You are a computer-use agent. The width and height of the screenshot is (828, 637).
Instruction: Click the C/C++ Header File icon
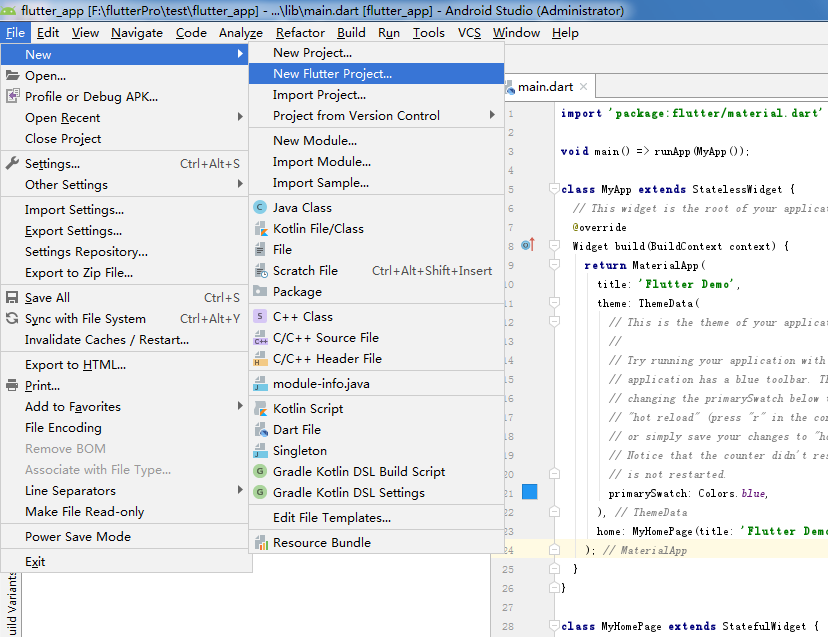pyautogui.click(x=261, y=359)
